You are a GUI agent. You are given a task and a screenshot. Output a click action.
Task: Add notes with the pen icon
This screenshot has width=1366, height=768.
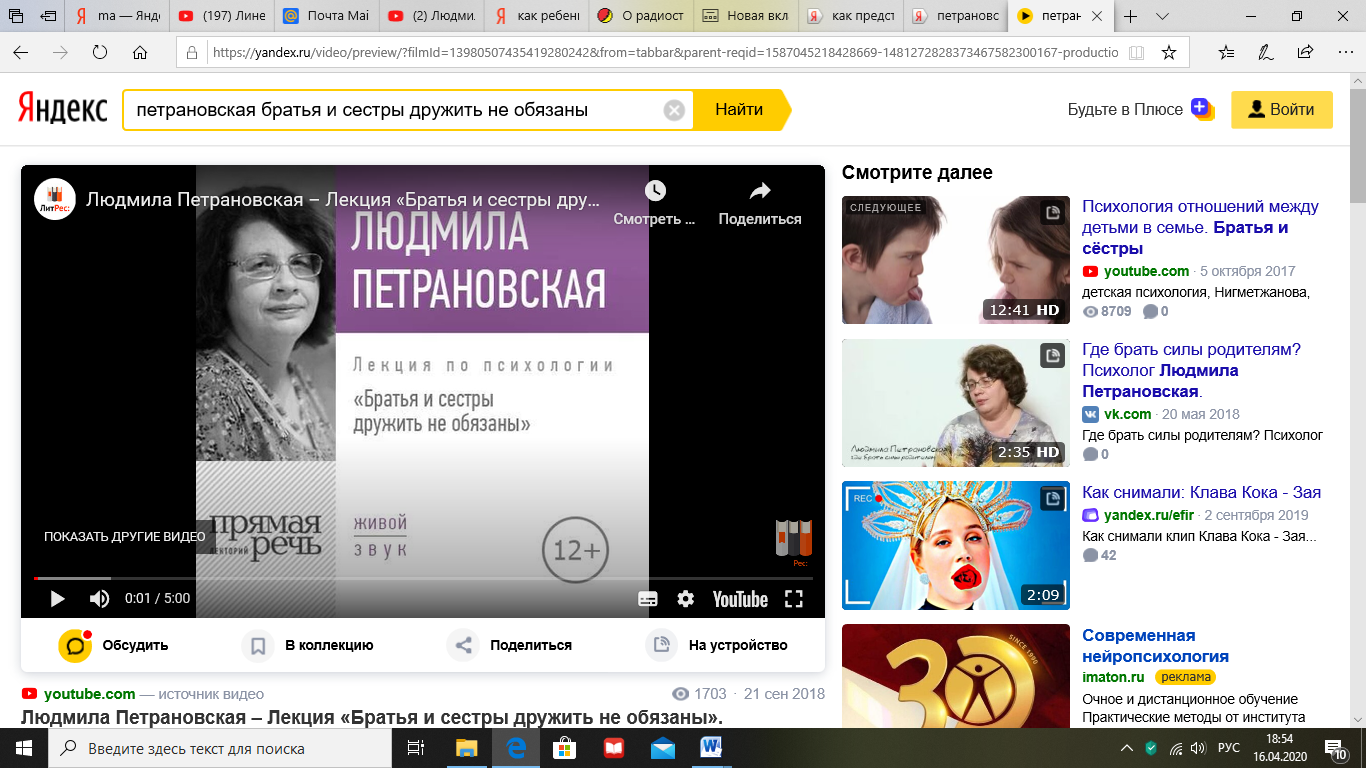(x=1266, y=52)
